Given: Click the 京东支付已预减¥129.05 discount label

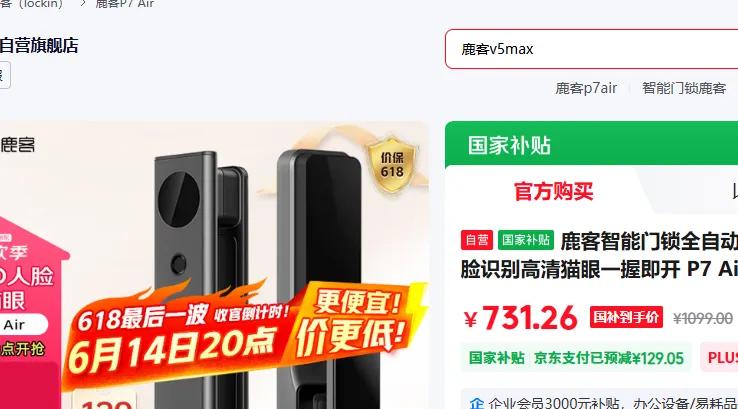Looking at the screenshot, I should [x=609, y=358].
